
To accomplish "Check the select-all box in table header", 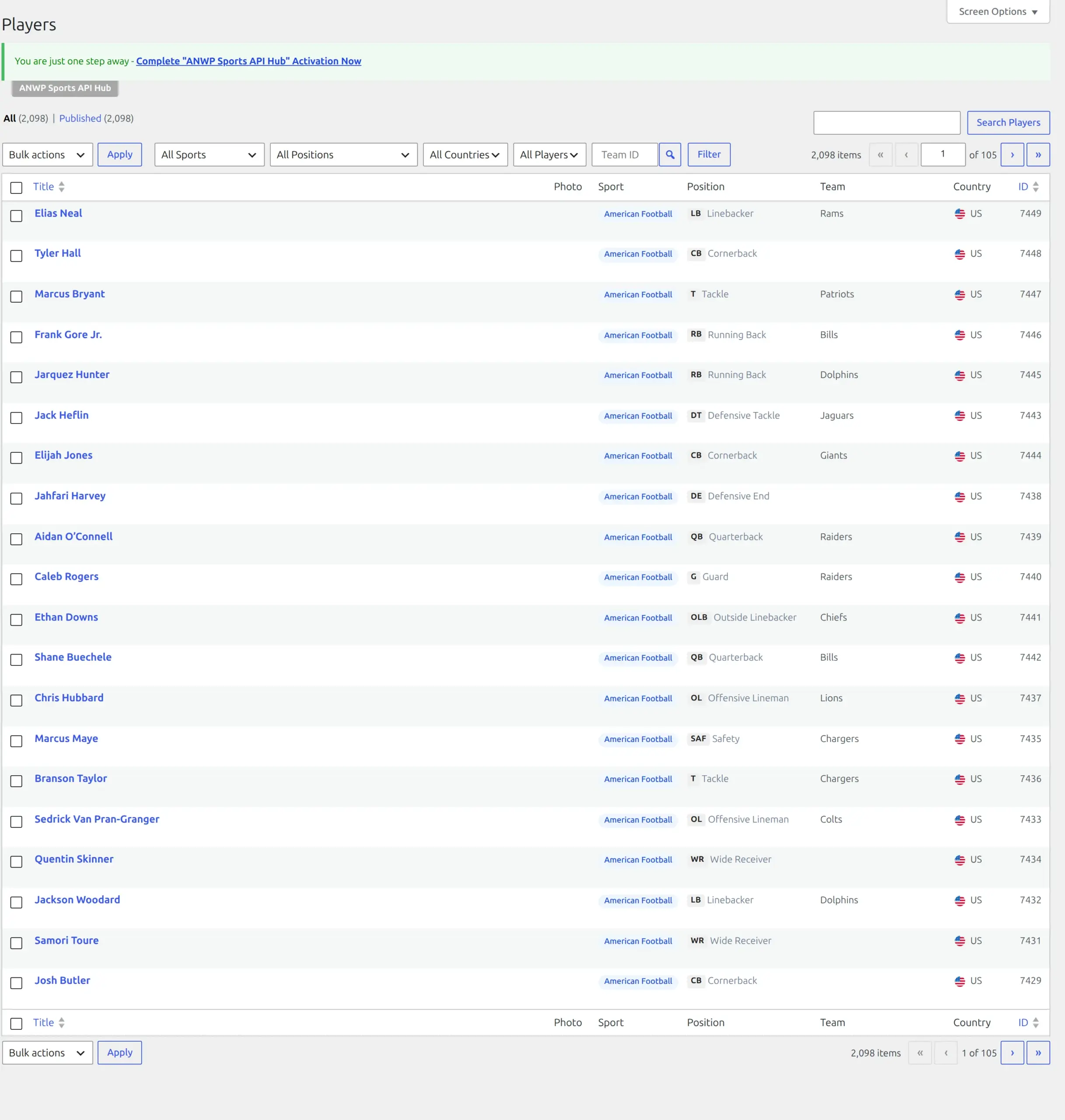I will pyautogui.click(x=17, y=187).
